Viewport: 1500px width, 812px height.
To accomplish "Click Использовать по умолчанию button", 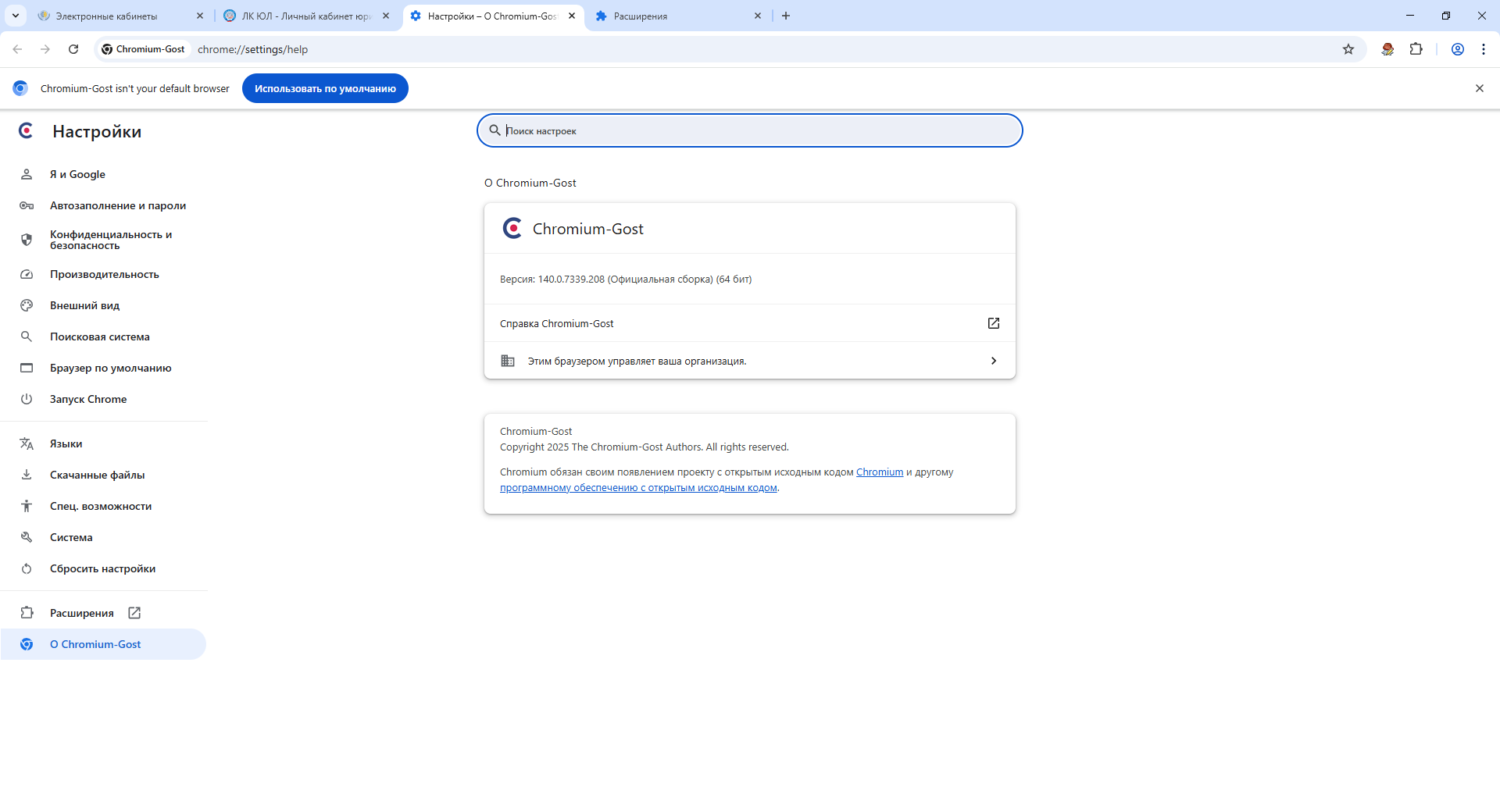I will [325, 88].
